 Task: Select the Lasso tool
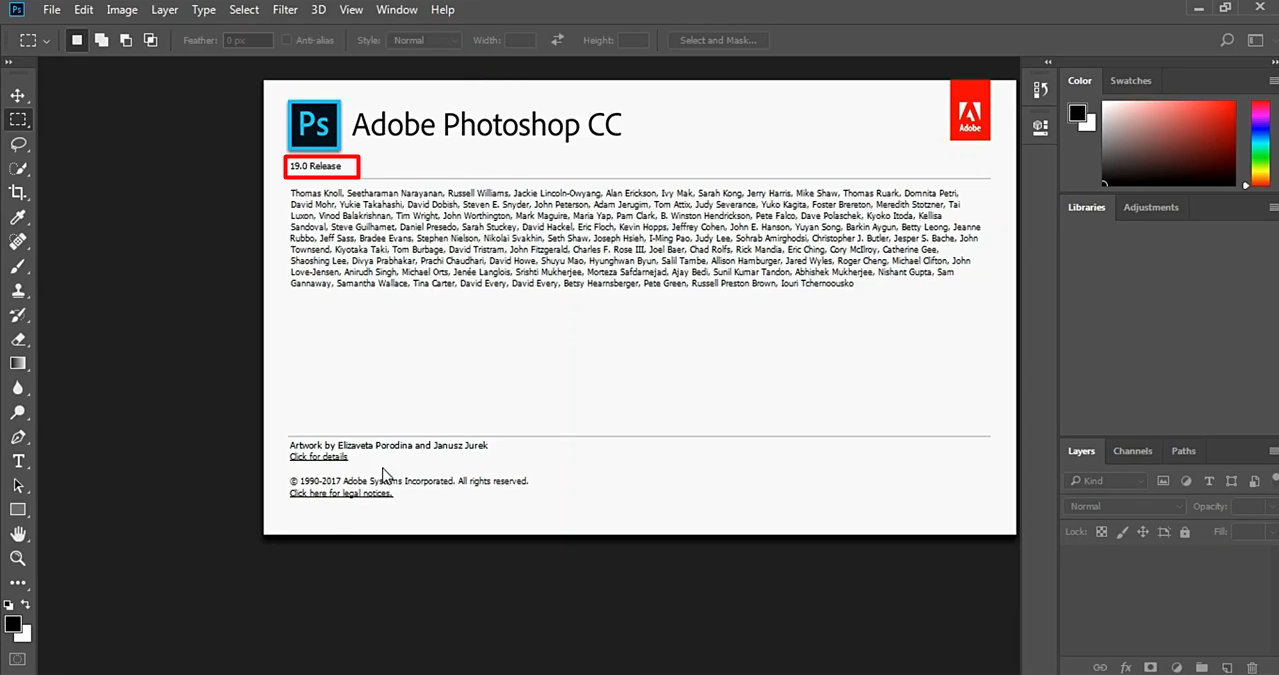tap(18, 144)
